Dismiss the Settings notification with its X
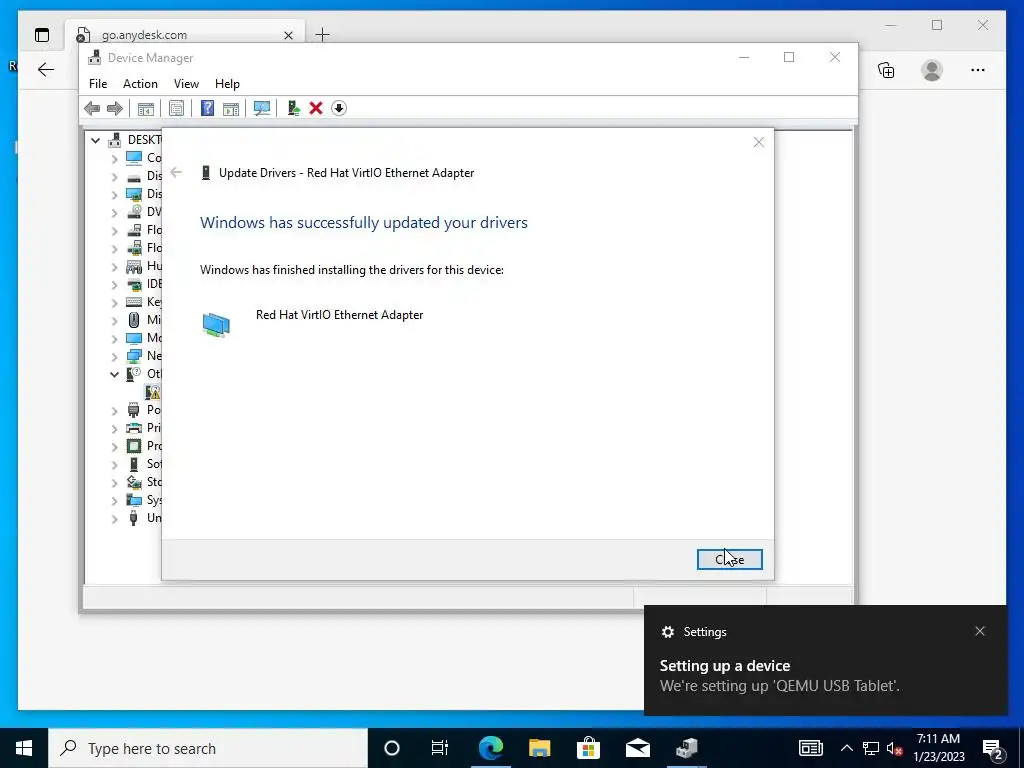This screenshot has width=1024, height=768. pyautogui.click(x=980, y=631)
